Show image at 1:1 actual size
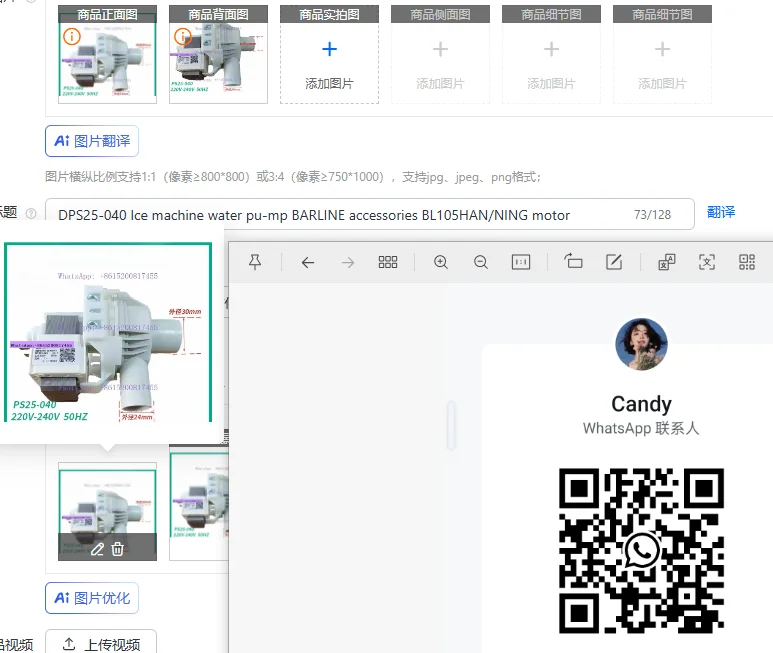Viewport: 773px width, 653px height. click(521, 262)
